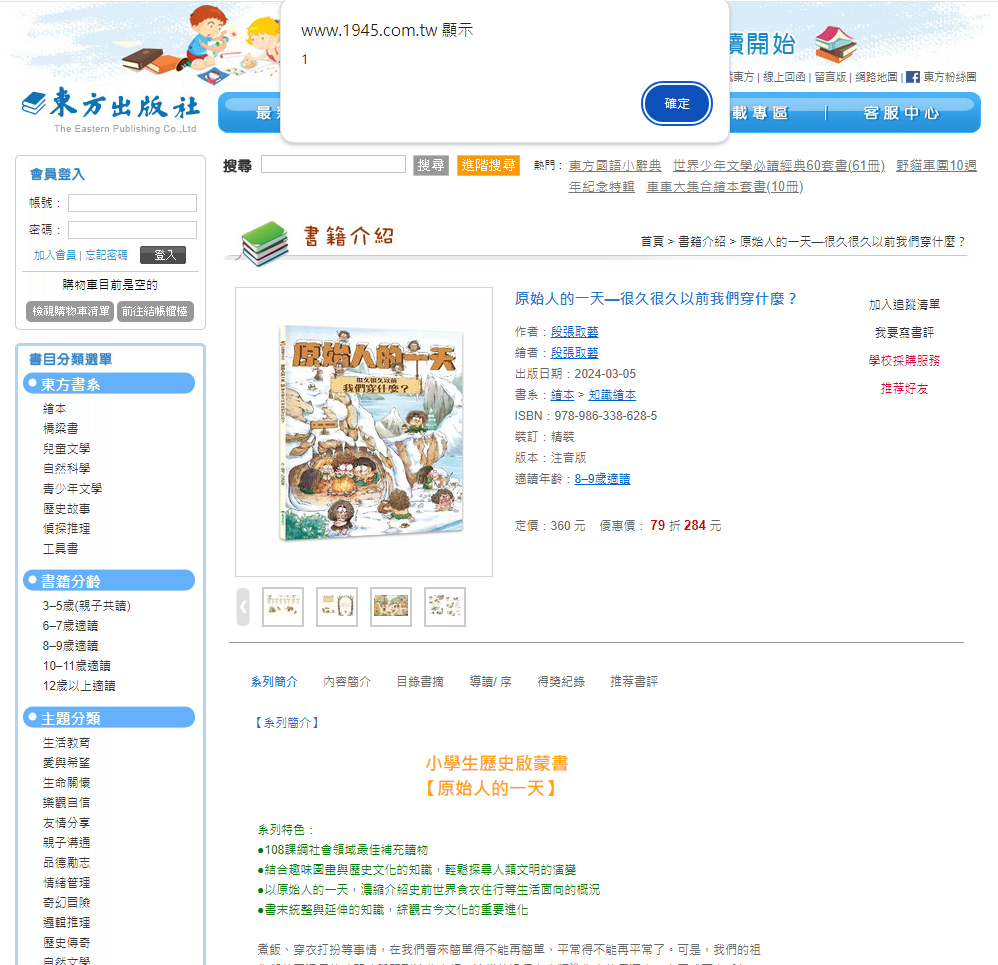This screenshot has height=965, width=998.
Task: Select 自然科學 in sidebar
Action: 66,468
